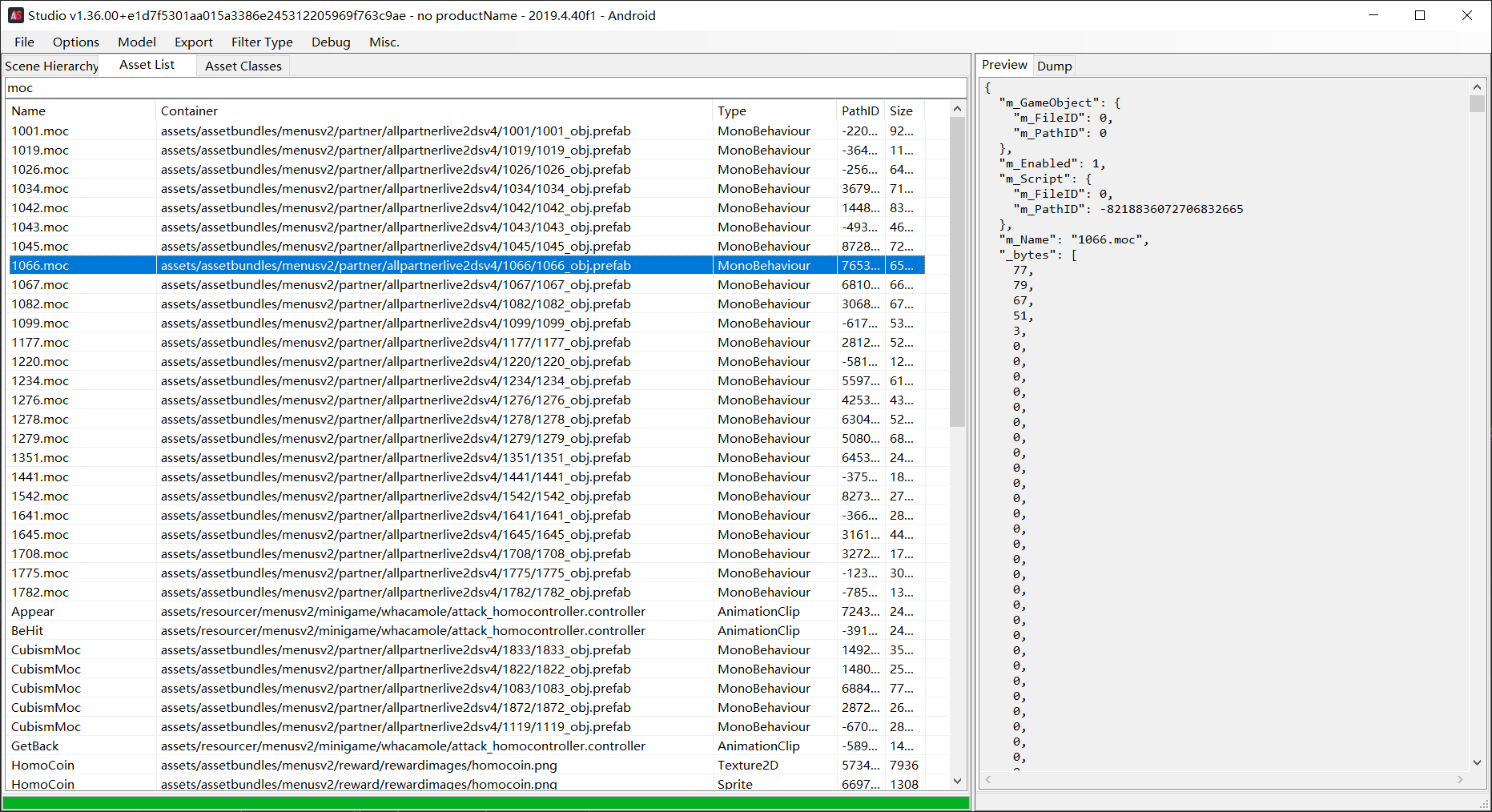This screenshot has width=1492, height=812.
Task: Click the asset list scroll up arrow
Action: 957,108
